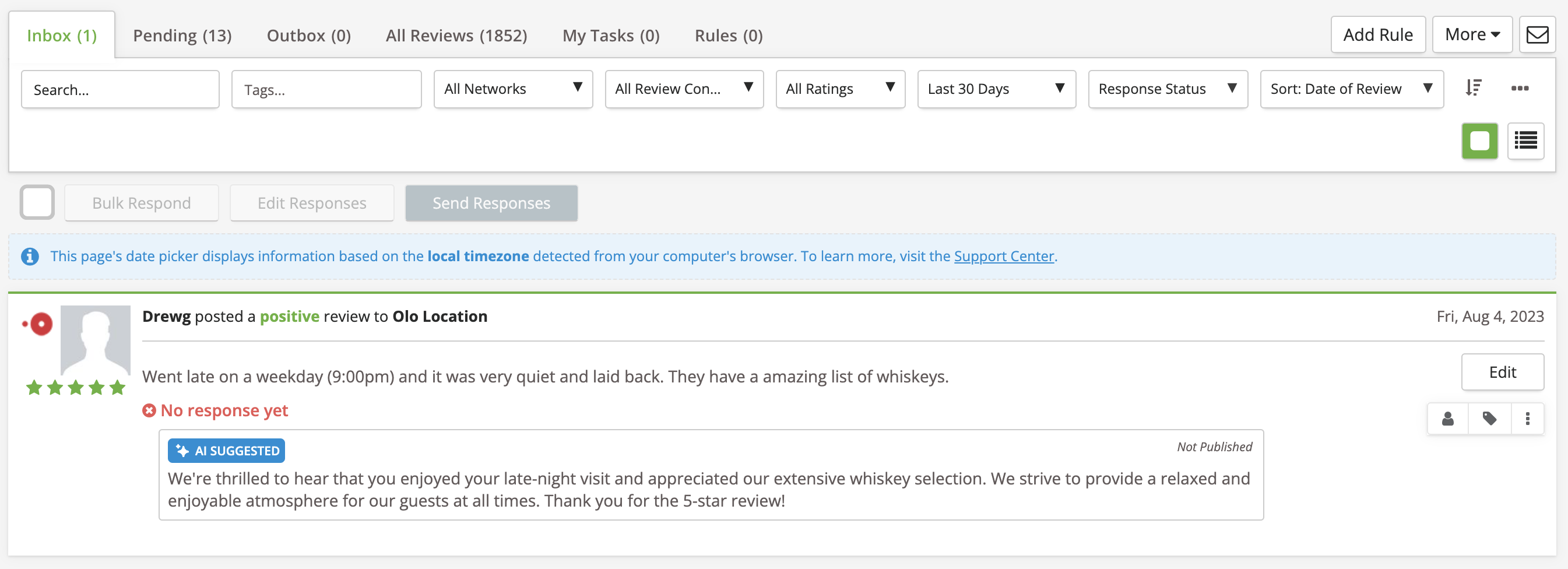Switch to the Outbox (0) tab
The height and width of the screenshot is (569, 1568).
(308, 36)
